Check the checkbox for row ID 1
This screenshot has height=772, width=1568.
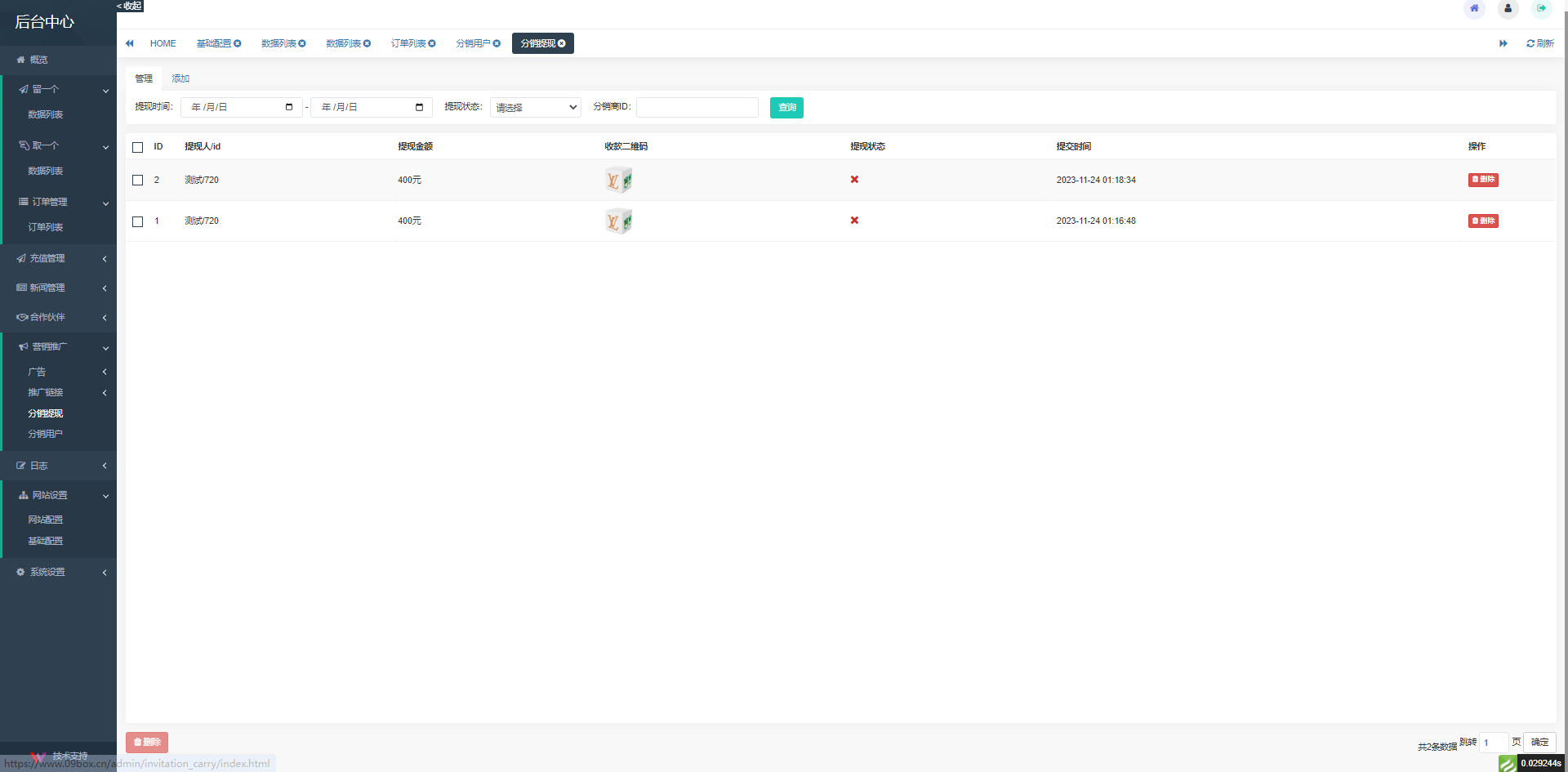[137, 221]
